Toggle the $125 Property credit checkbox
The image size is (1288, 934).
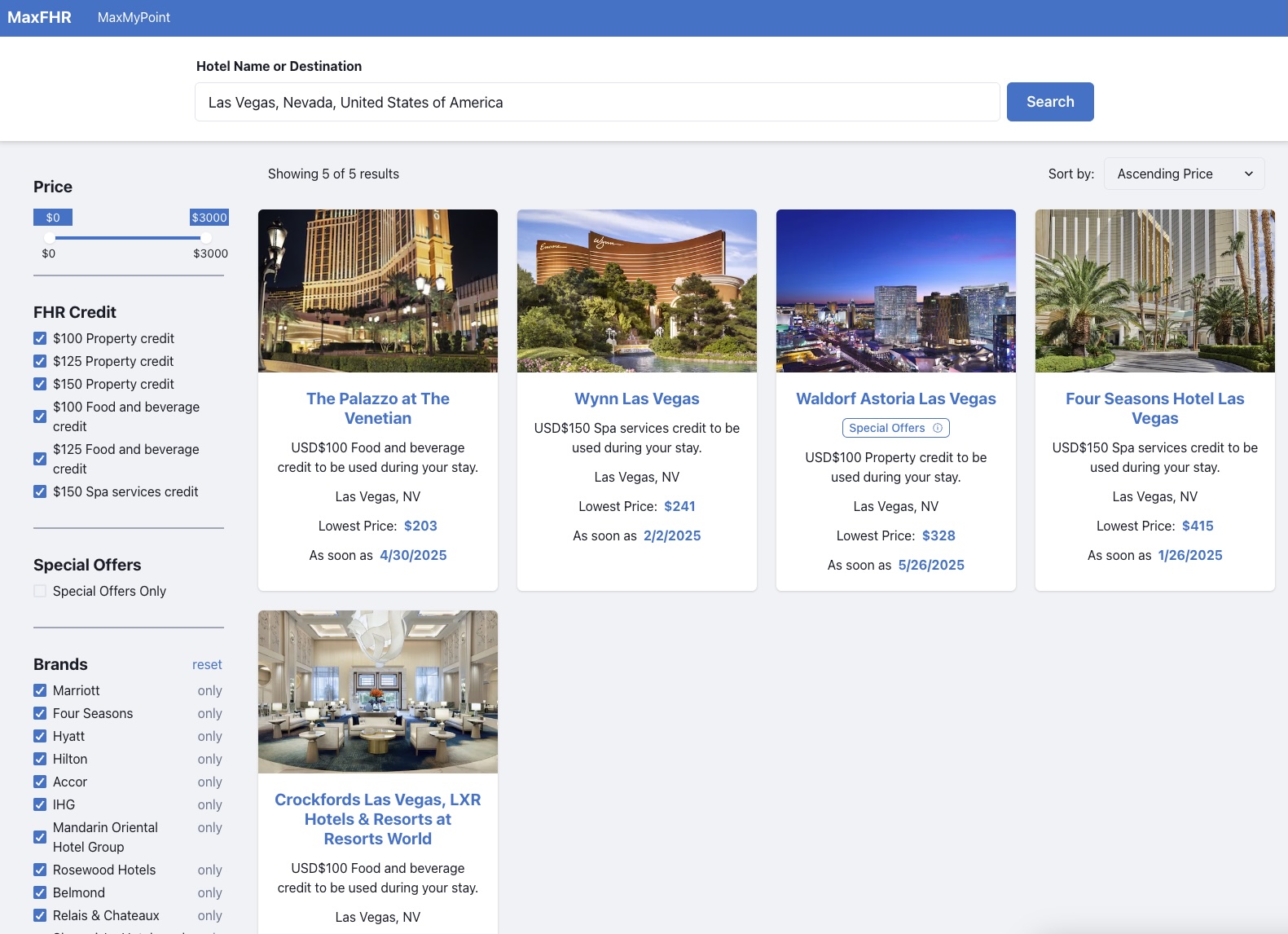pos(40,361)
